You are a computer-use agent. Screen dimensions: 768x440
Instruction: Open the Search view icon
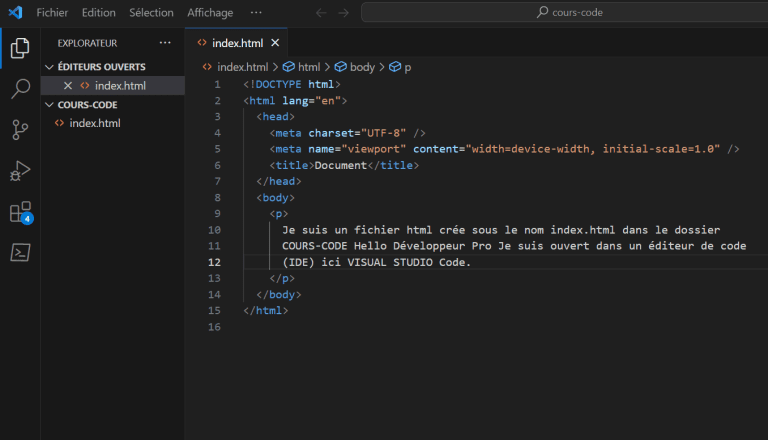[20, 89]
